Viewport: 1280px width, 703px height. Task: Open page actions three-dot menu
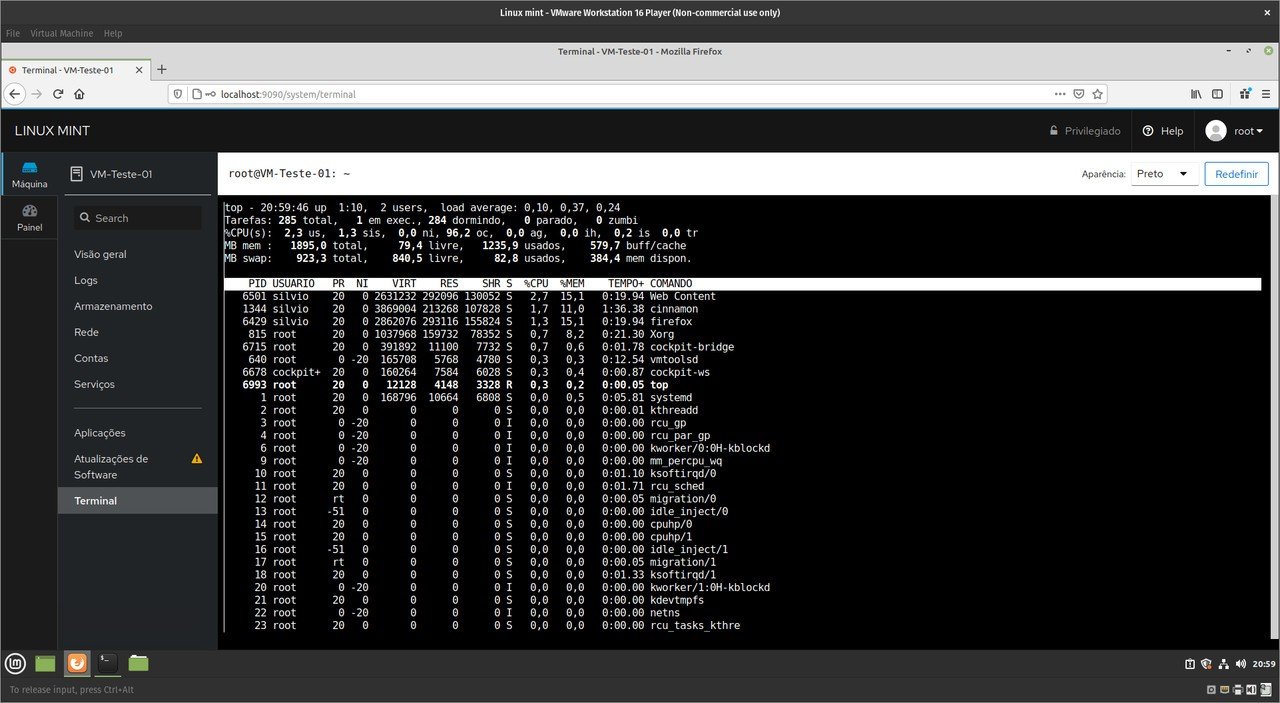[x=1060, y=94]
